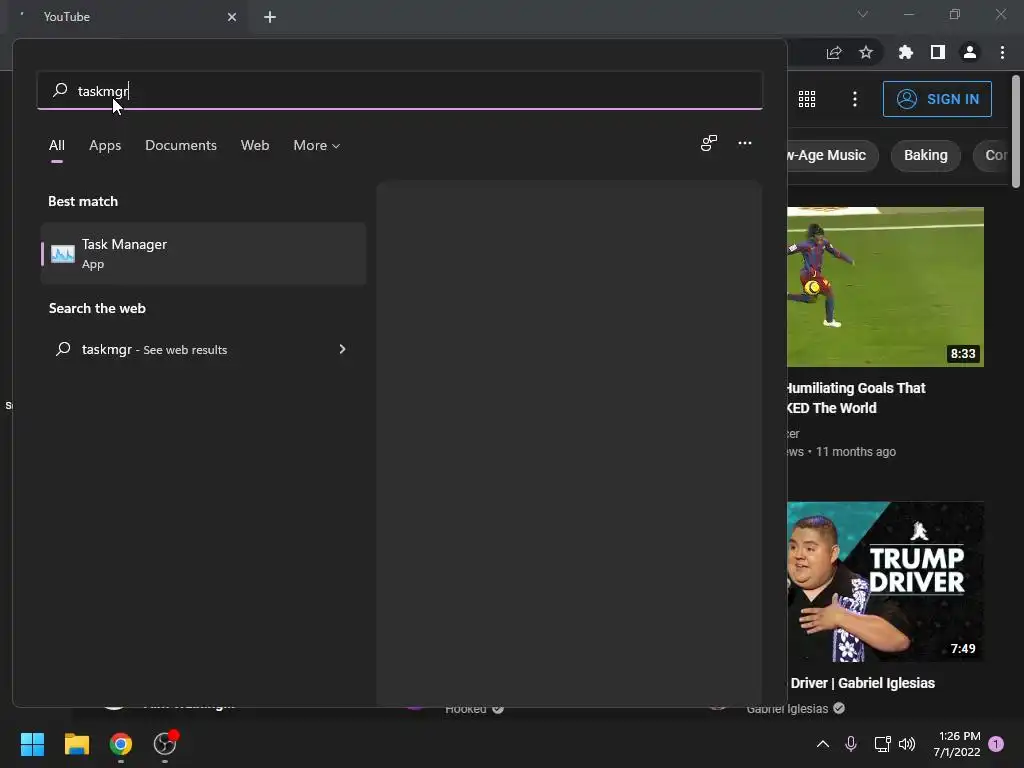Switch to the Apps search tab

[105, 146]
